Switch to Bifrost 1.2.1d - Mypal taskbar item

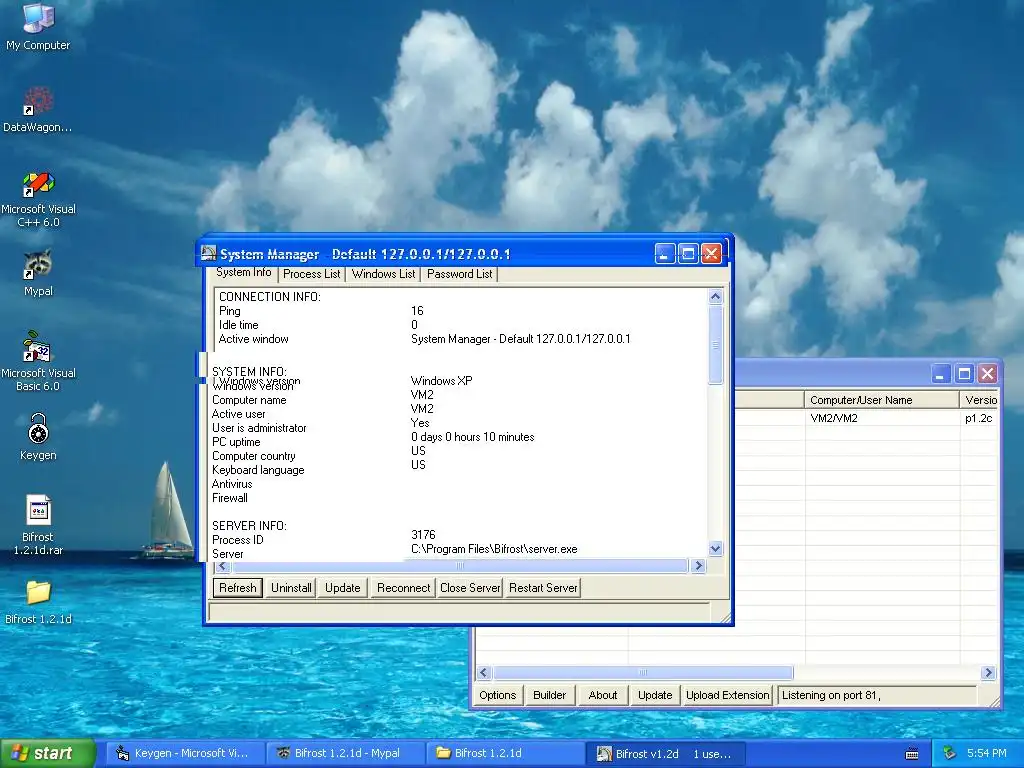[346, 753]
